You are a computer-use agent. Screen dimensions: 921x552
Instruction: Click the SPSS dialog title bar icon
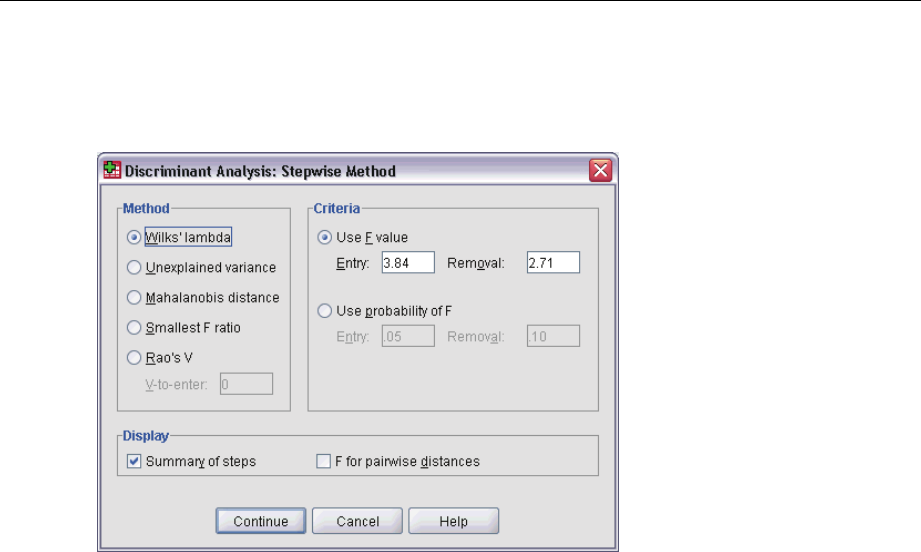coord(112,170)
